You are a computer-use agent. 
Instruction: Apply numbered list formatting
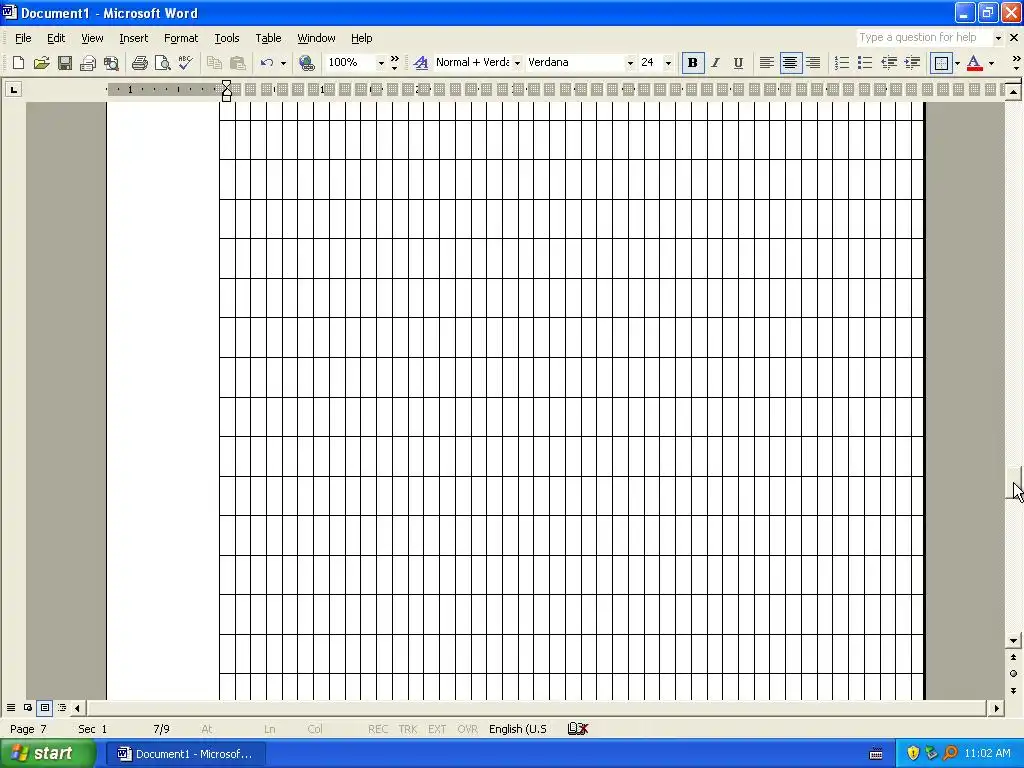point(842,63)
